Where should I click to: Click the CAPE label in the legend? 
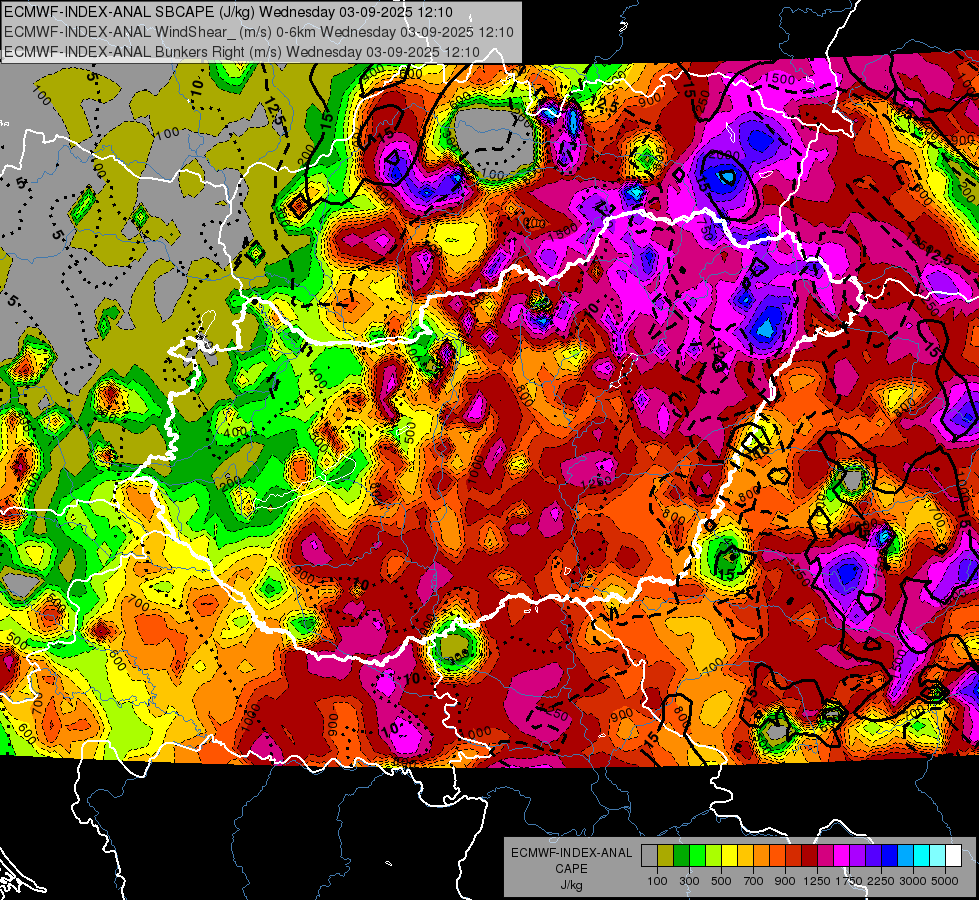[x=571, y=869]
